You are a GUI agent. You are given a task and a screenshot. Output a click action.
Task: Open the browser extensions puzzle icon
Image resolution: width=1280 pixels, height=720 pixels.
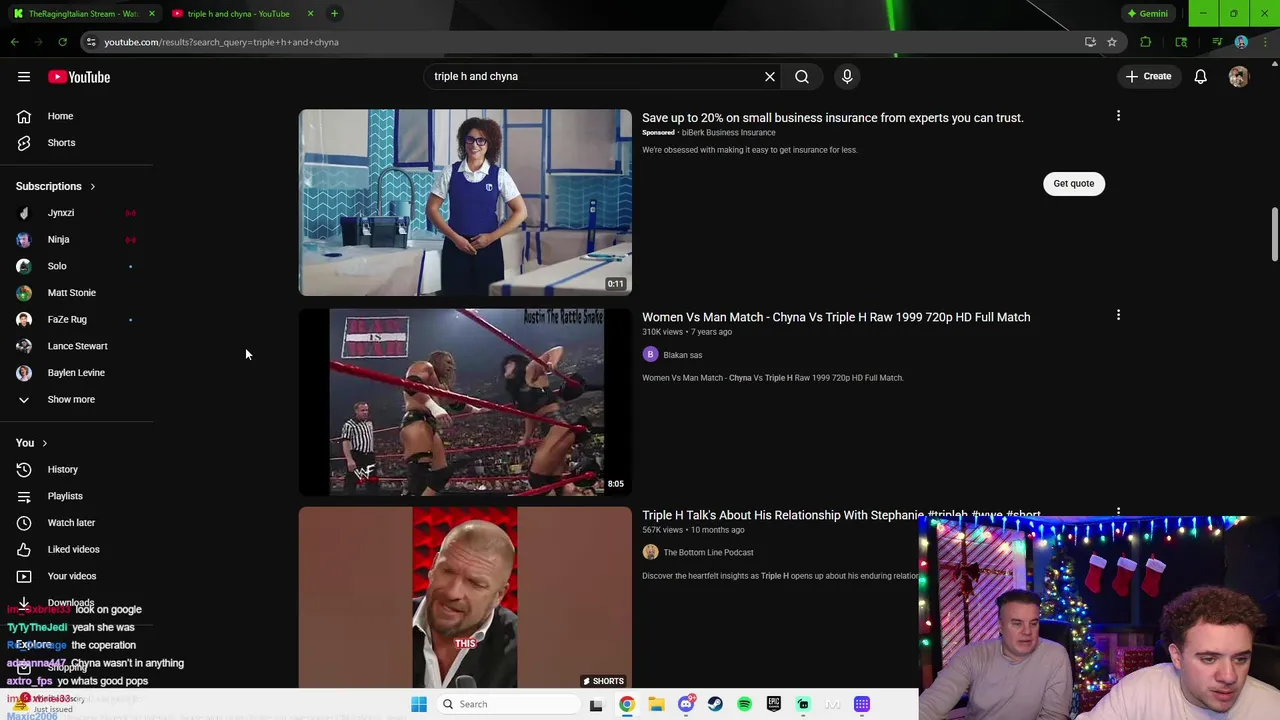click(1146, 42)
